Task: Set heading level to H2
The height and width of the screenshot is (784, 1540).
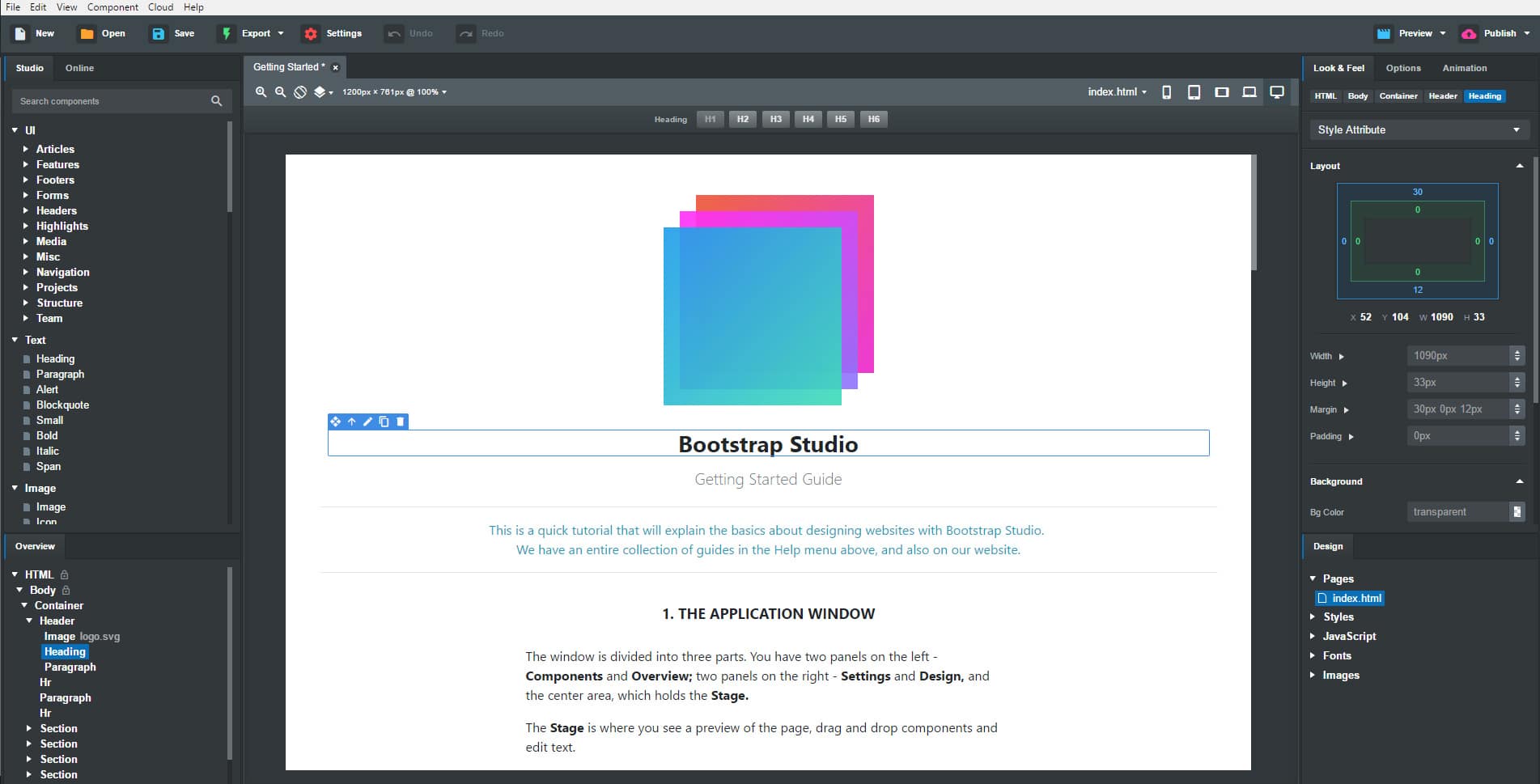Action: coord(743,119)
